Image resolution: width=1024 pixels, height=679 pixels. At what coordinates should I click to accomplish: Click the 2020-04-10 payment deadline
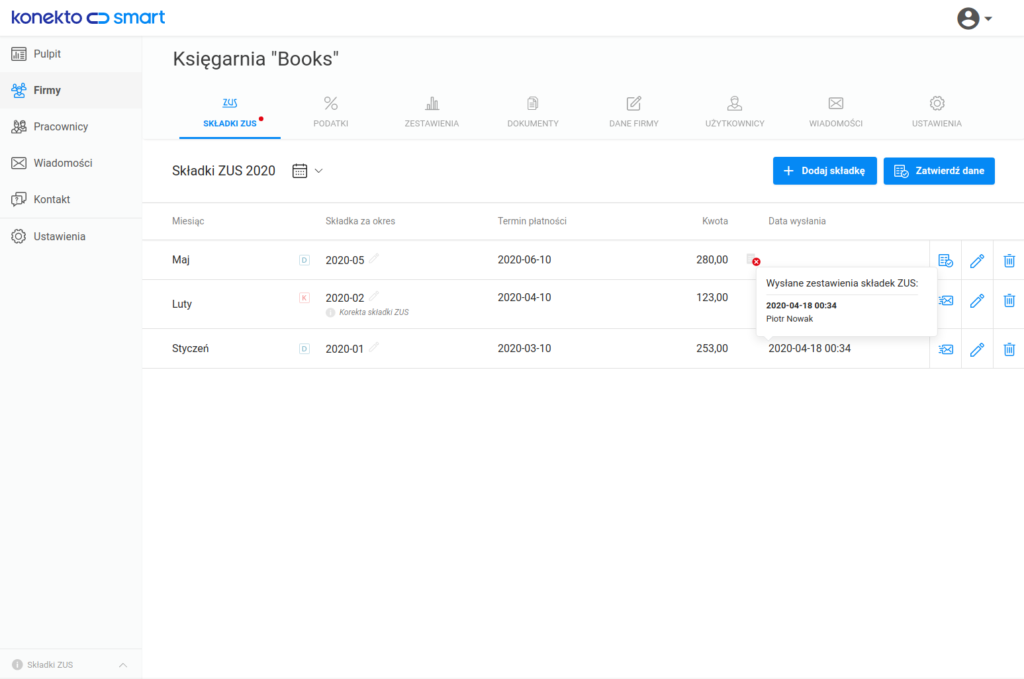coord(524,298)
